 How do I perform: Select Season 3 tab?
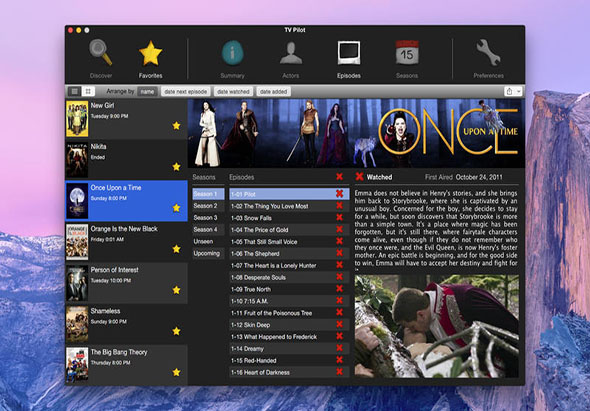[x=208, y=218]
